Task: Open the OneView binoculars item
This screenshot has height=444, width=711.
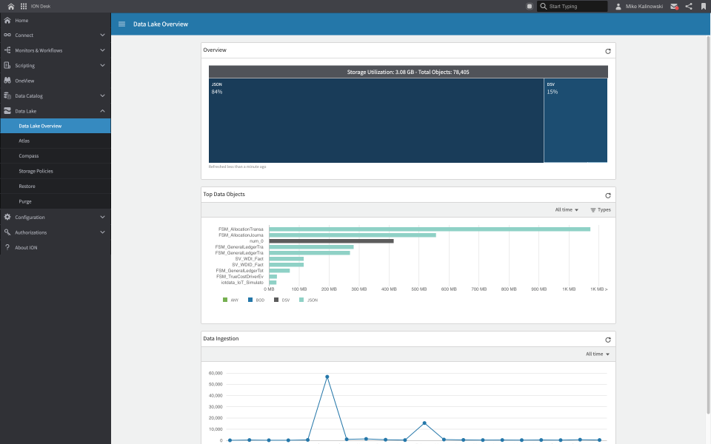Action: 24,81
